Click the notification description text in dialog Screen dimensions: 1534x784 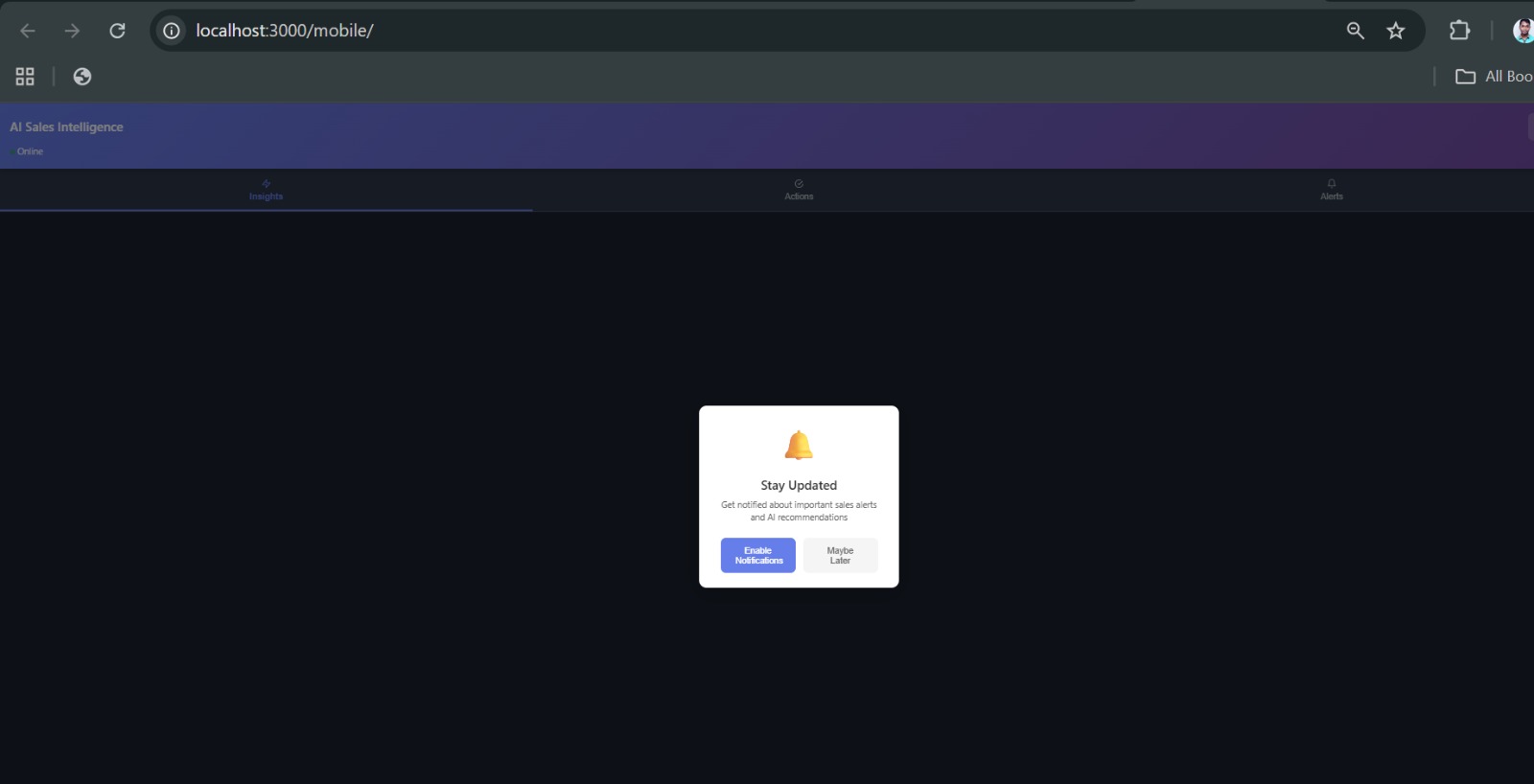799,511
